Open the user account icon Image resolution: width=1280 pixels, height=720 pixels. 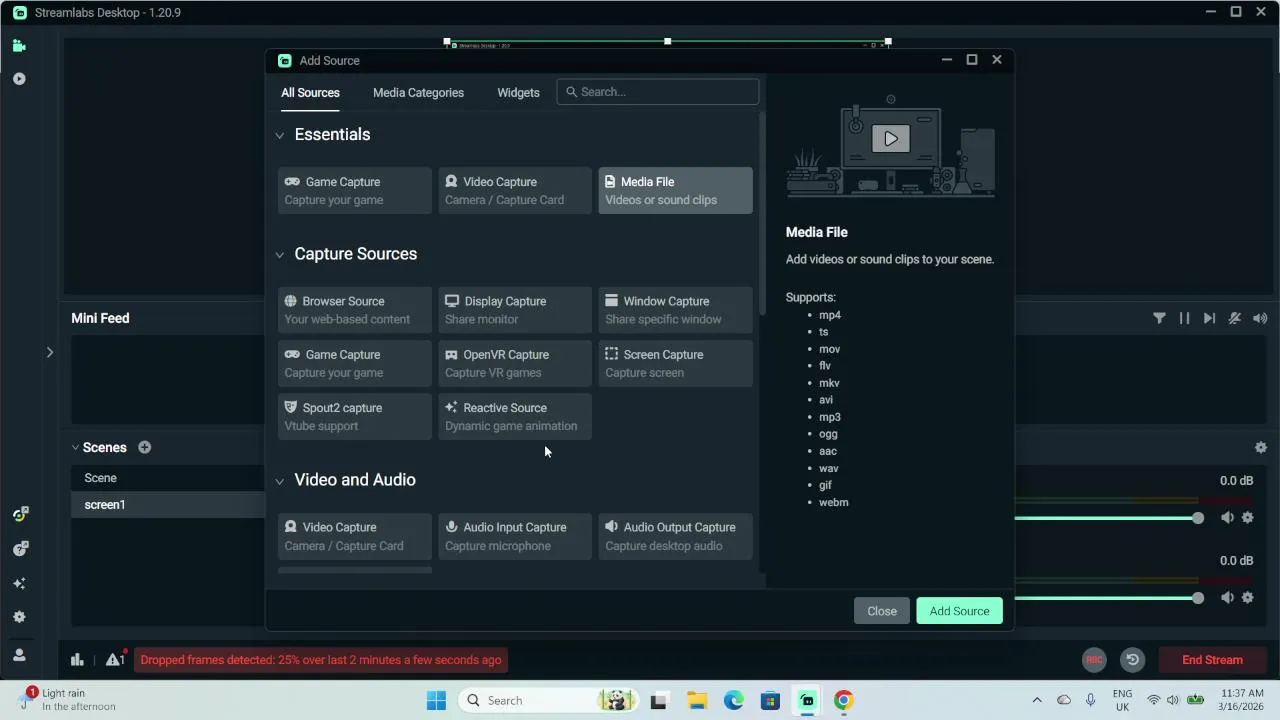point(19,655)
